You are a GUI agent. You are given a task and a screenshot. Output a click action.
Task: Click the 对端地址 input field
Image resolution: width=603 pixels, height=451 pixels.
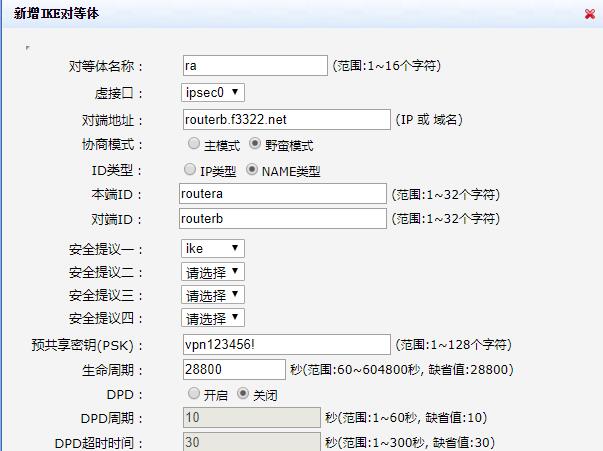pos(285,119)
